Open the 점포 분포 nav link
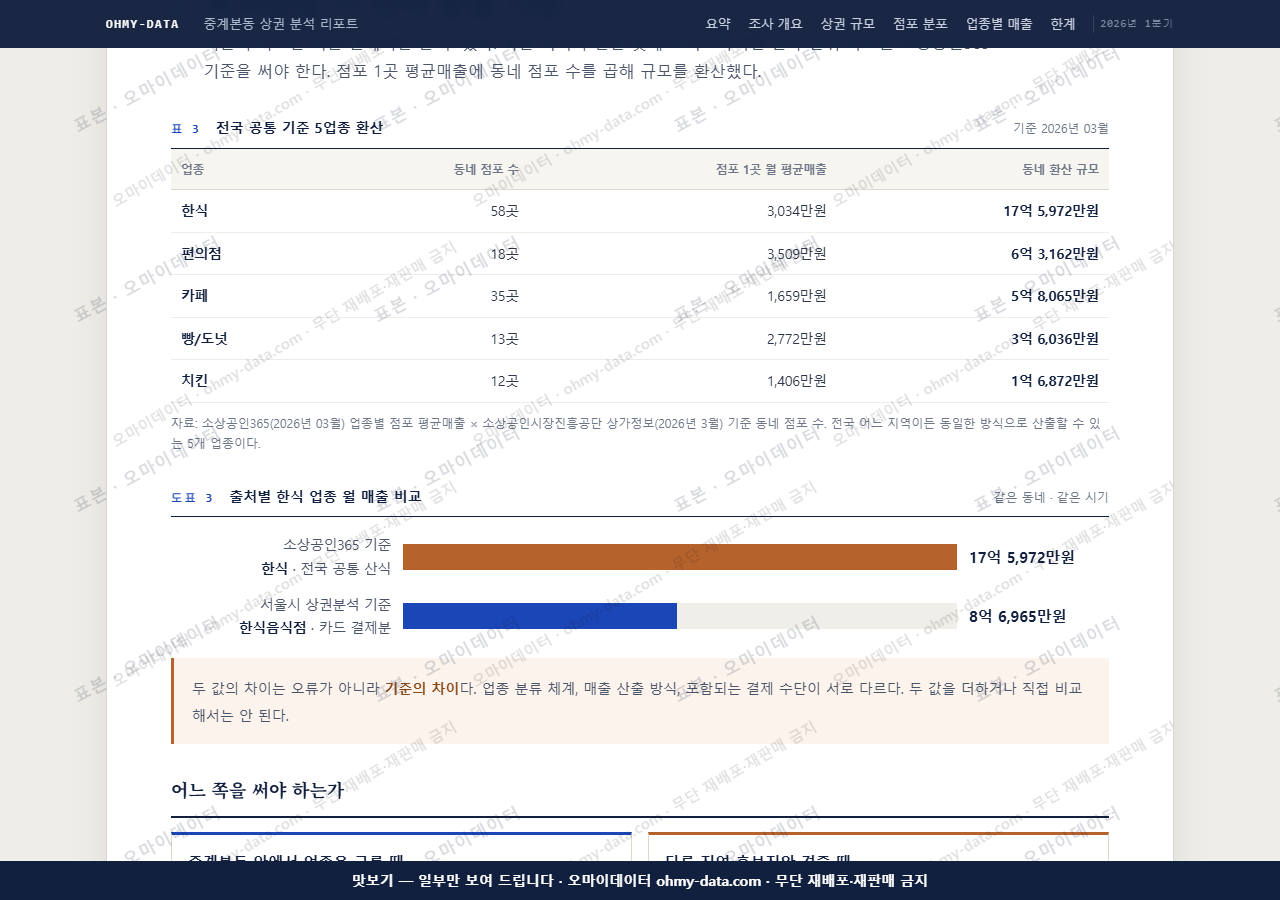This screenshot has width=1280, height=900. click(x=920, y=24)
